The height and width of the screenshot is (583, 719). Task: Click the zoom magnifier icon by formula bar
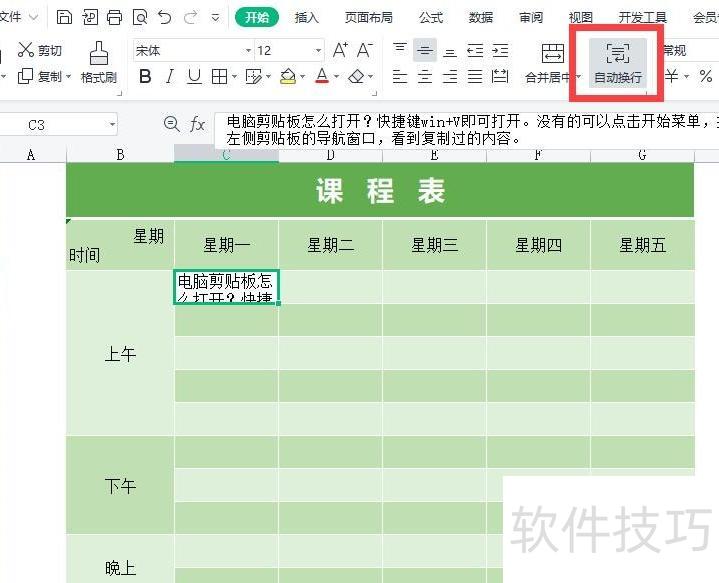tap(171, 124)
